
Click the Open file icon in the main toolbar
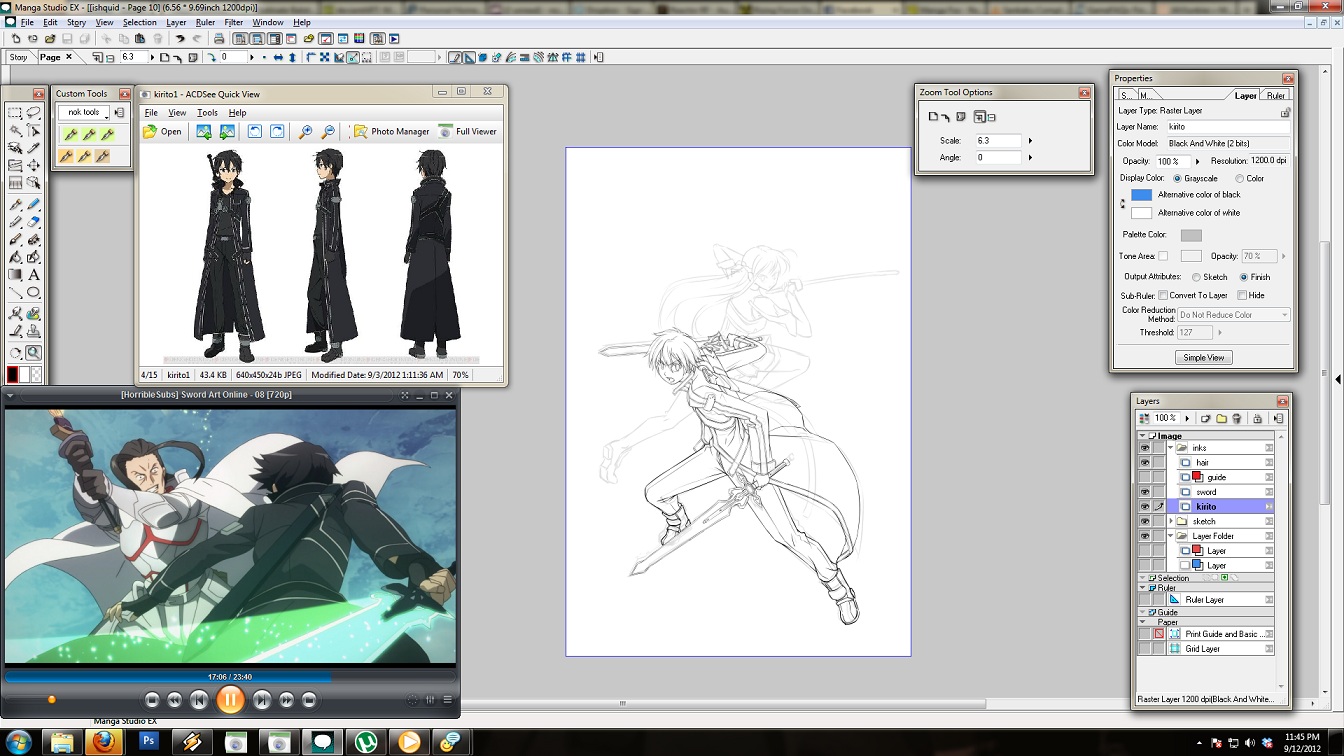(x=50, y=39)
